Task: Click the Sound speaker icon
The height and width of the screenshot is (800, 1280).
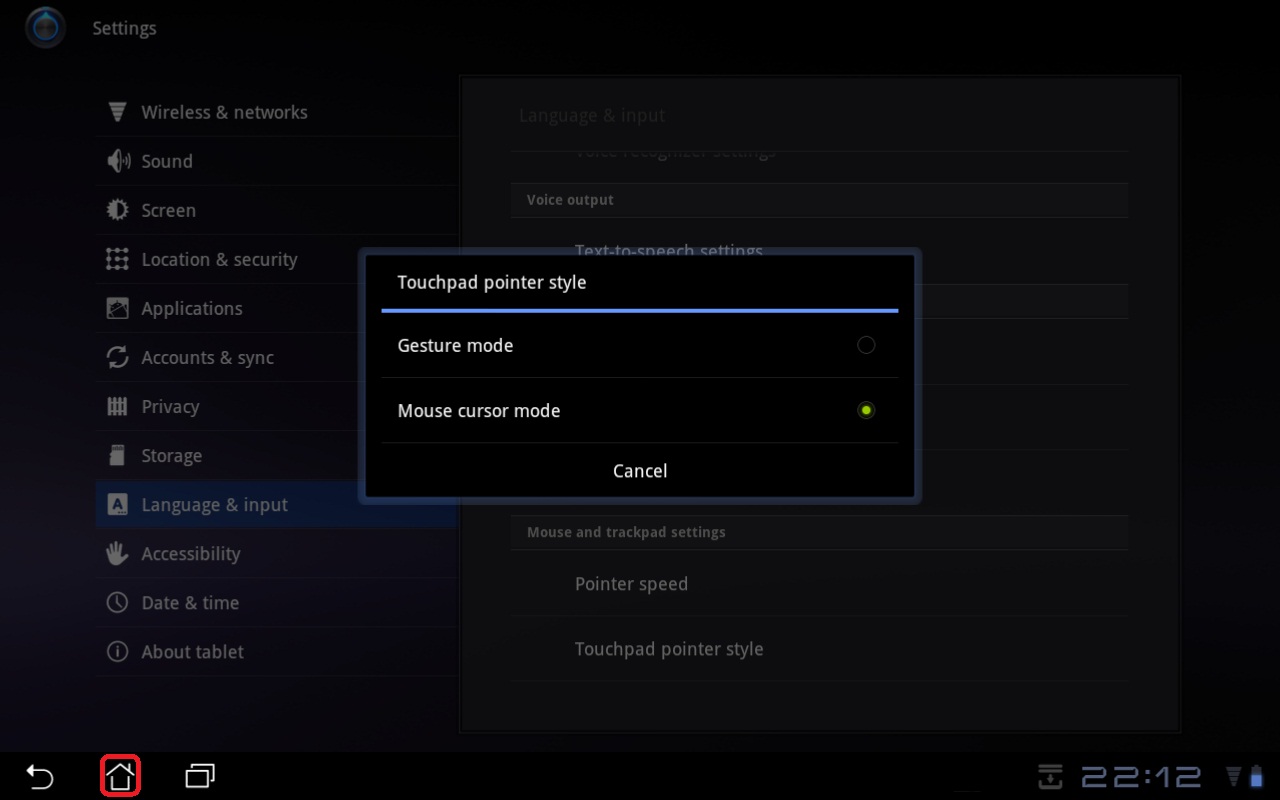Action: coord(117,161)
